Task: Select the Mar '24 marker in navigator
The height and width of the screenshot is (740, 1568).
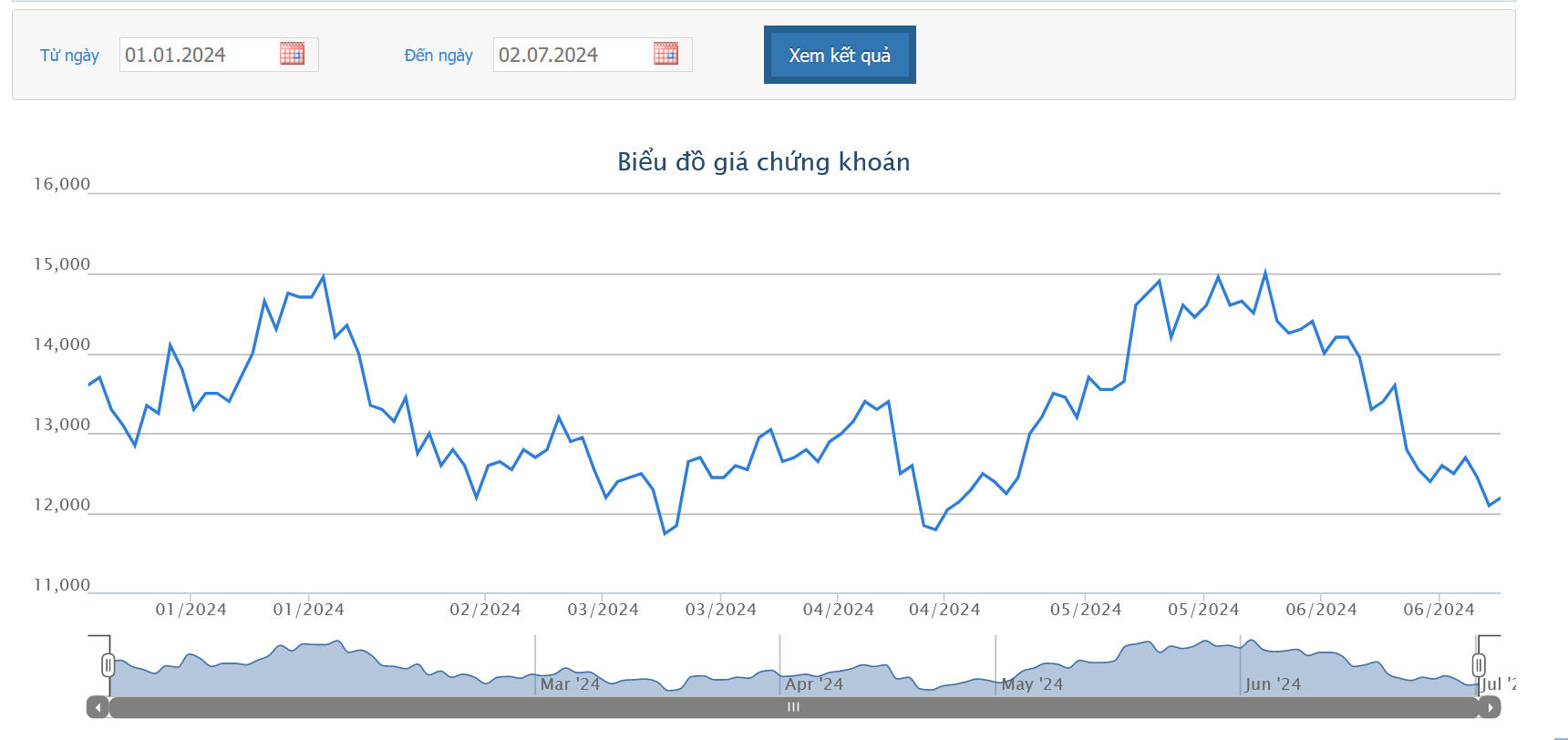Action: tap(570, 683)
